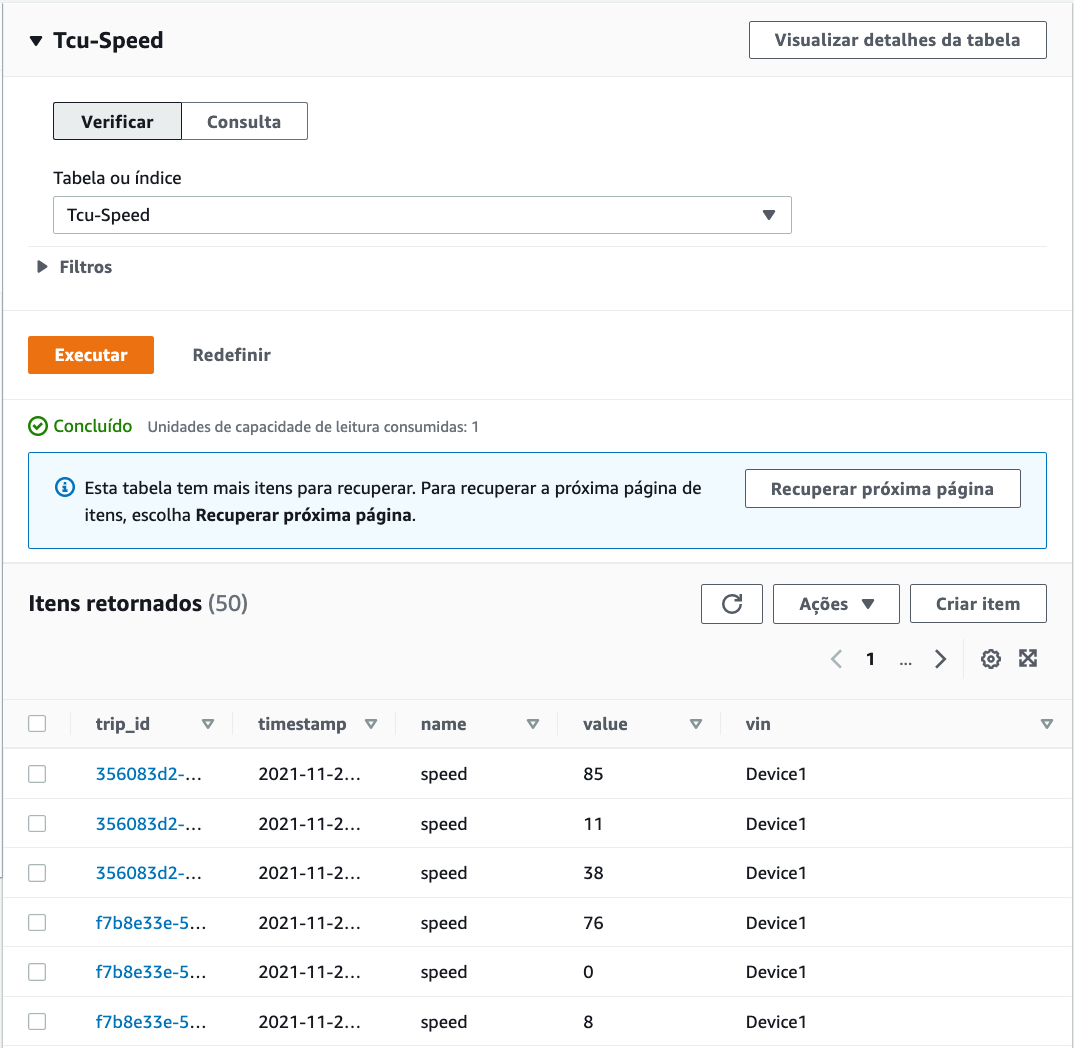Check the row with value 85
The height and width of the screenshot is (1048, 1074).
coord(37,774)
